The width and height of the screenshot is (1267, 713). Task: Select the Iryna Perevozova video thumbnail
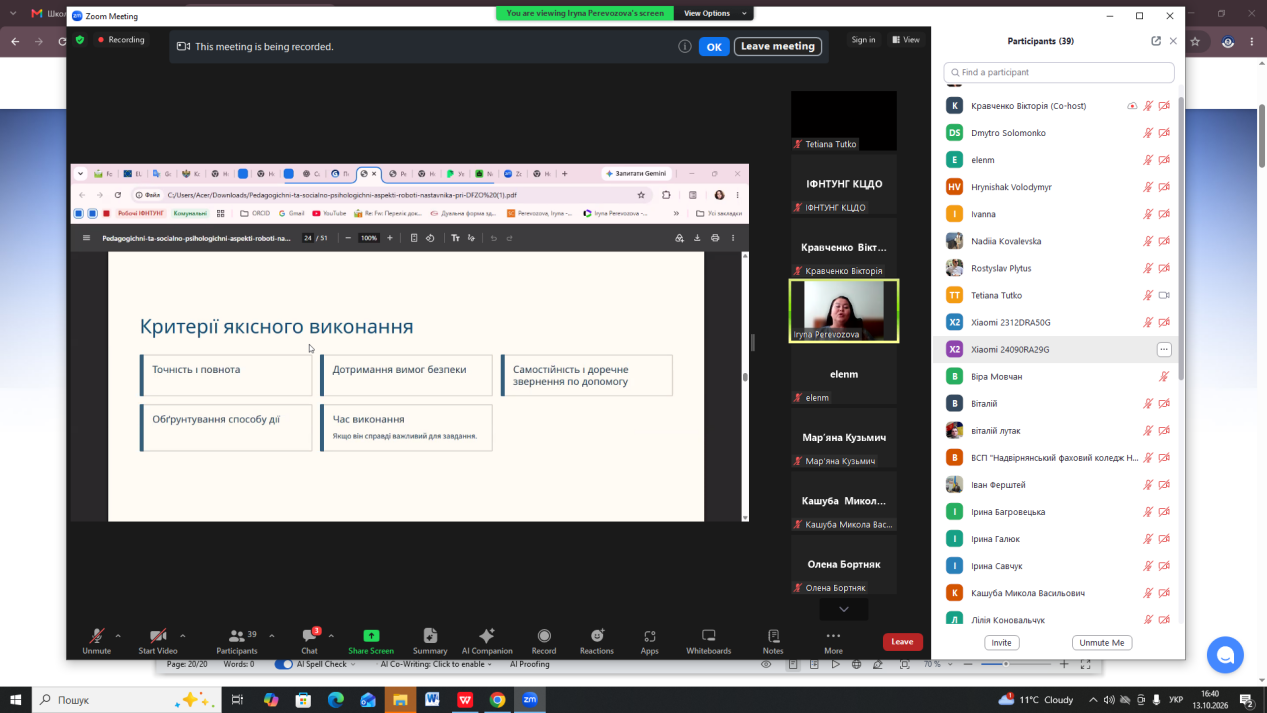point(844,311)
